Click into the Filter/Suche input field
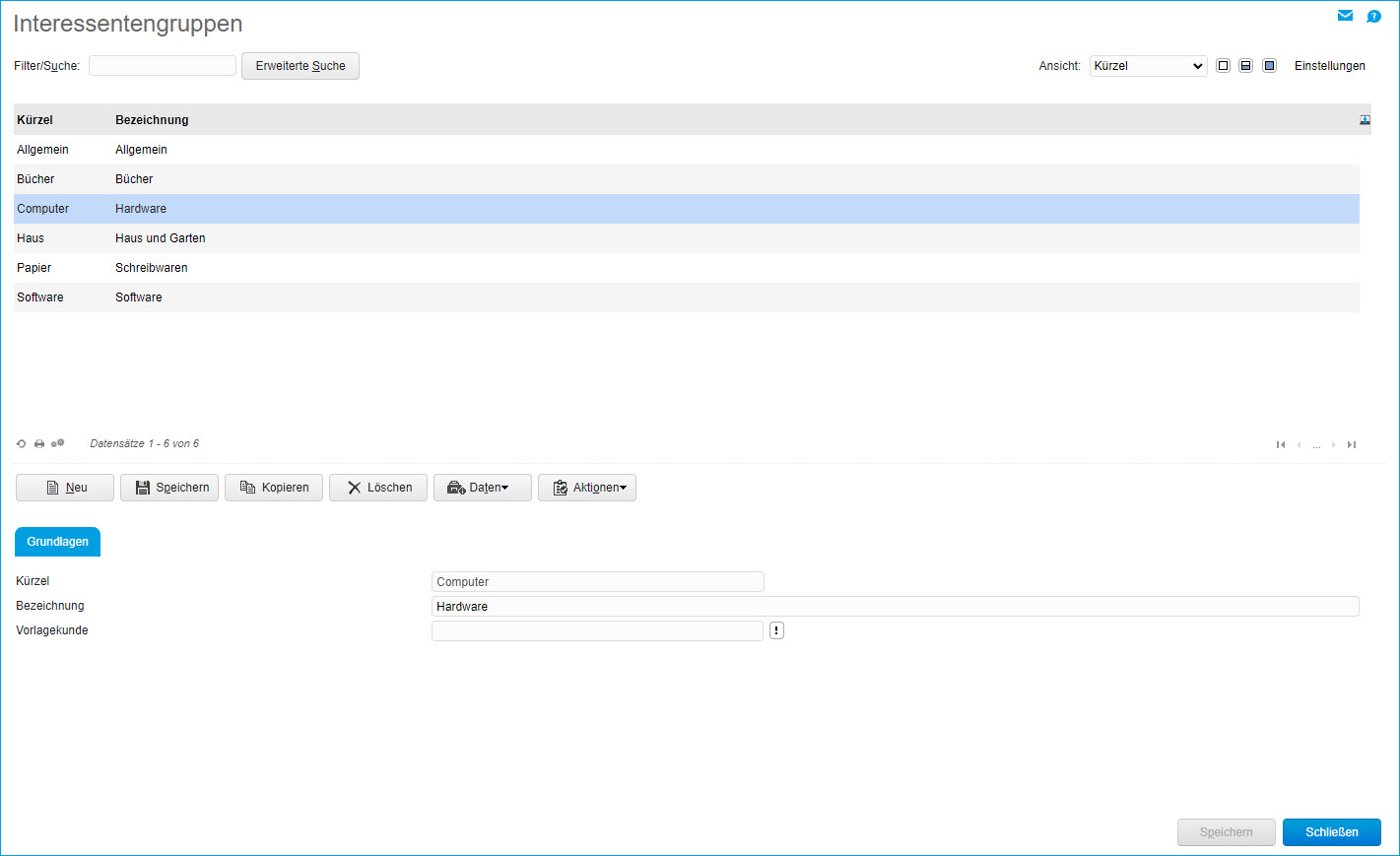This screenshot has height=856, width=1400. (163, 66)
